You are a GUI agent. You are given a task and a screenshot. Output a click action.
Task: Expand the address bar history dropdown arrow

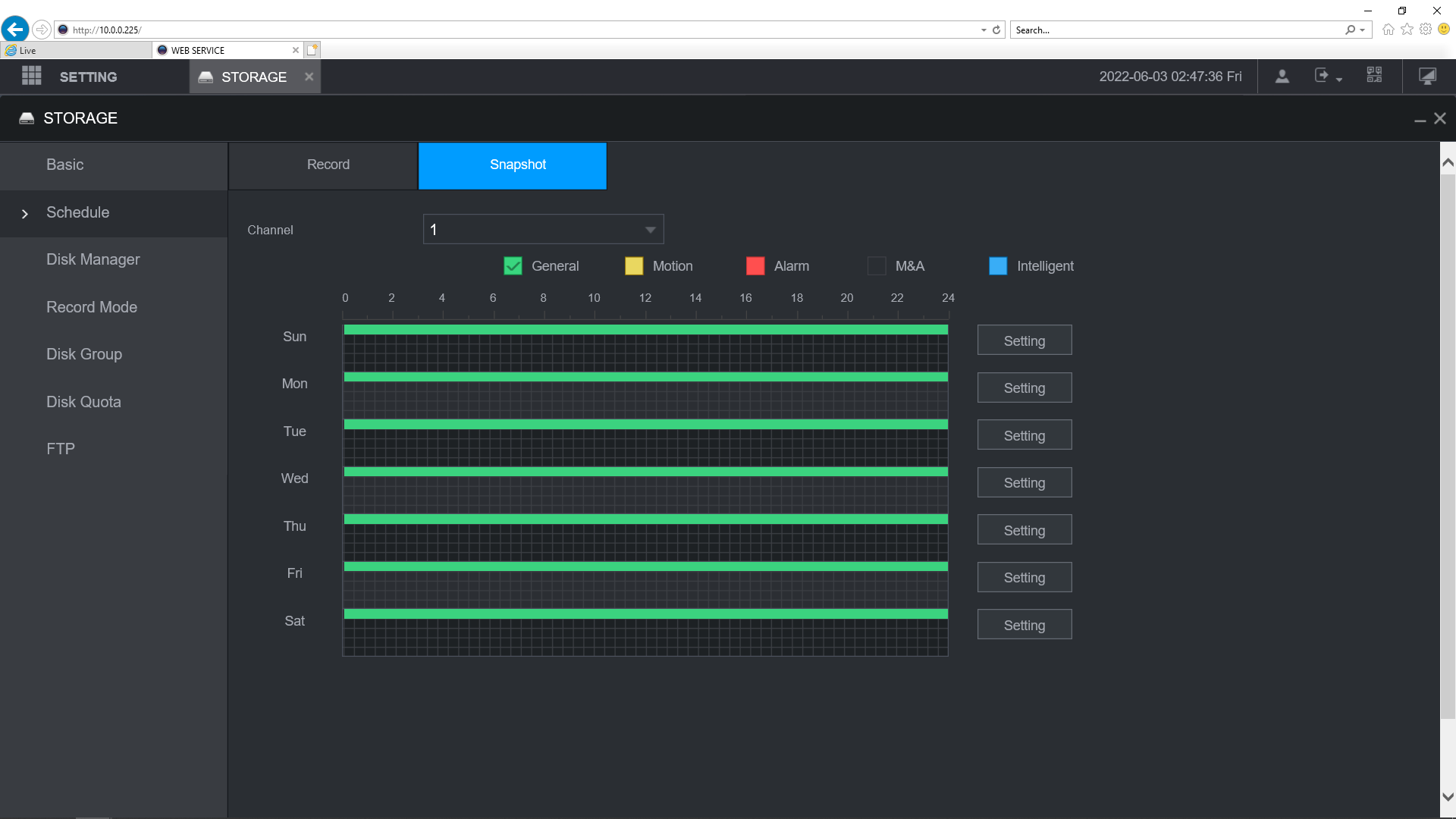(x=984, y=30)
